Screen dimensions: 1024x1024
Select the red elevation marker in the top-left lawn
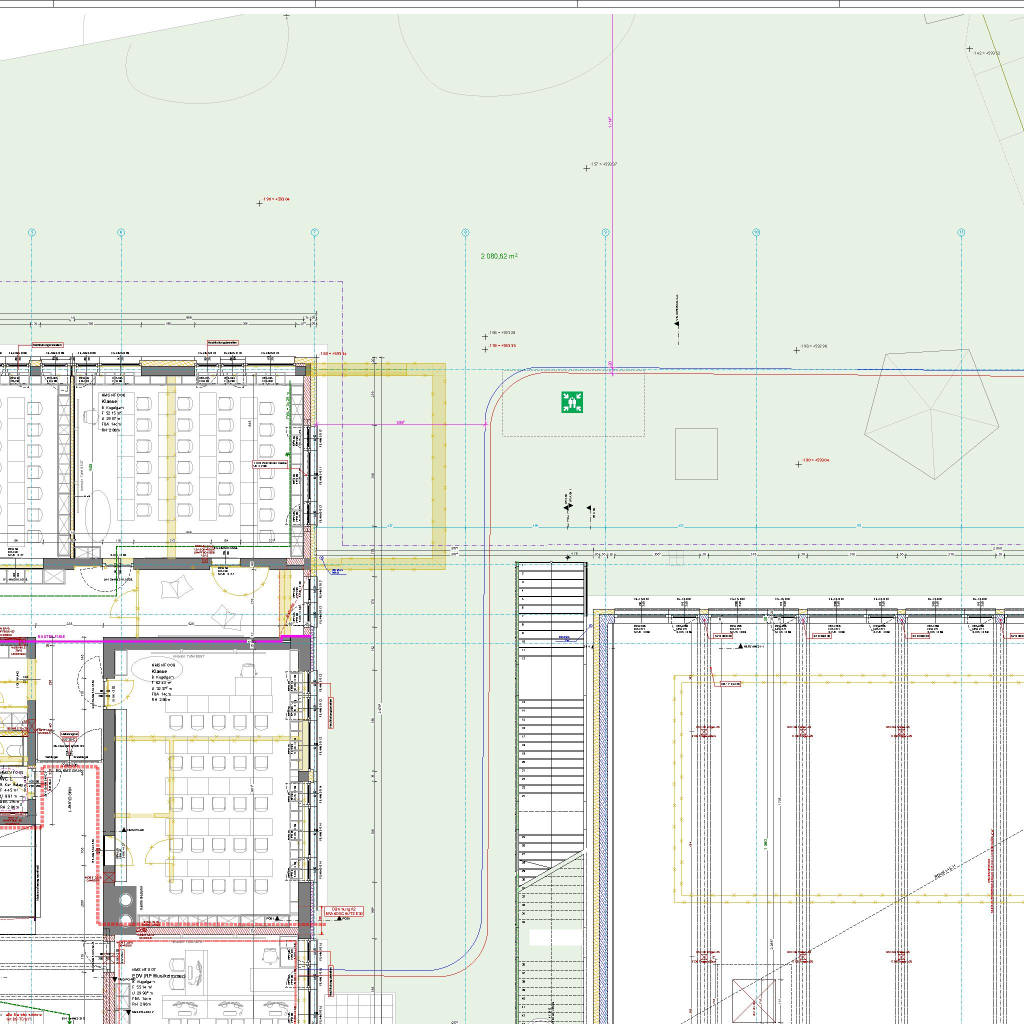[274, 200]
